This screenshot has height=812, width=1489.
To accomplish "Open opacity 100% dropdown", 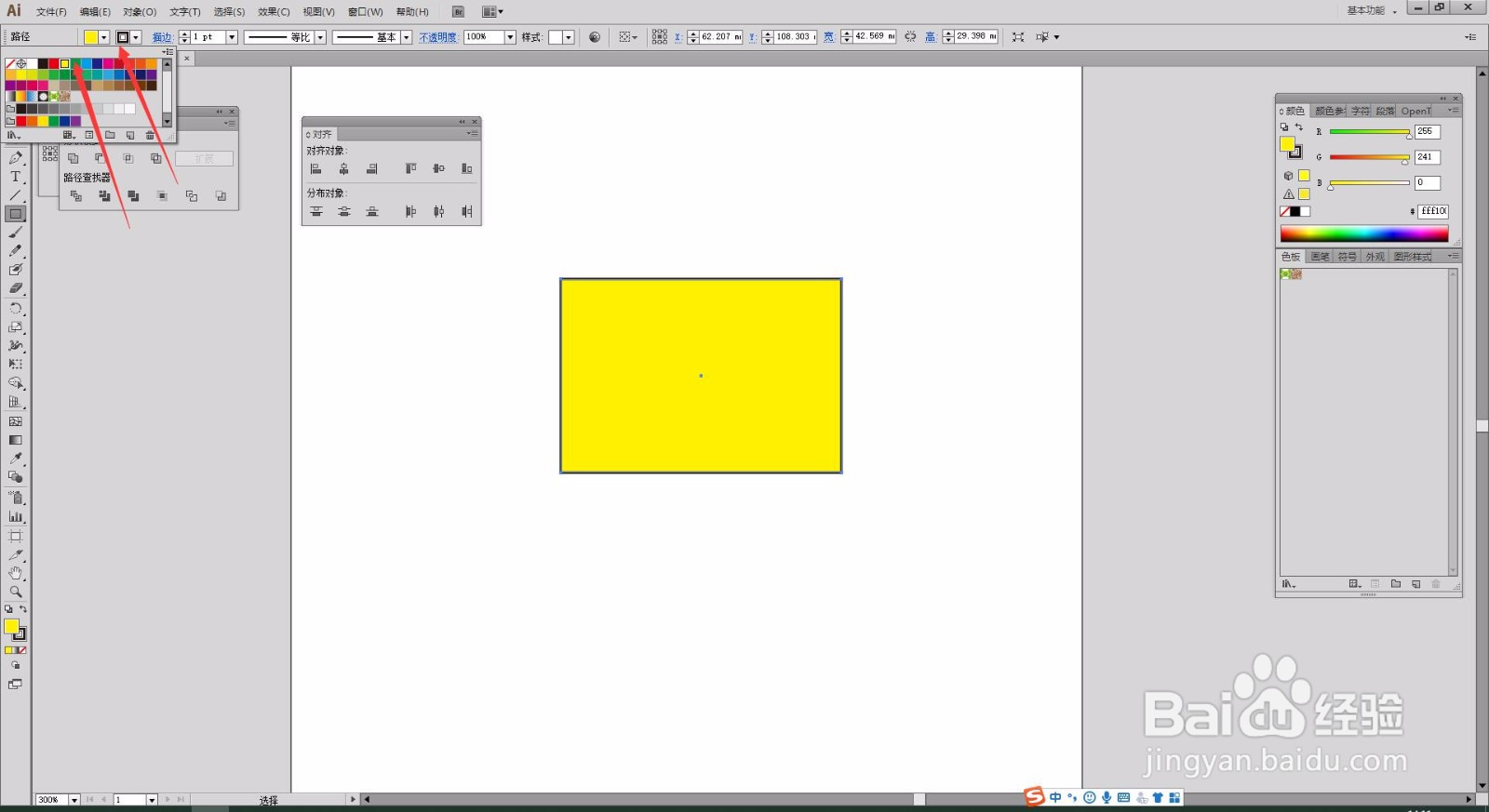I will pyautogui.click(x=510, y=37).
